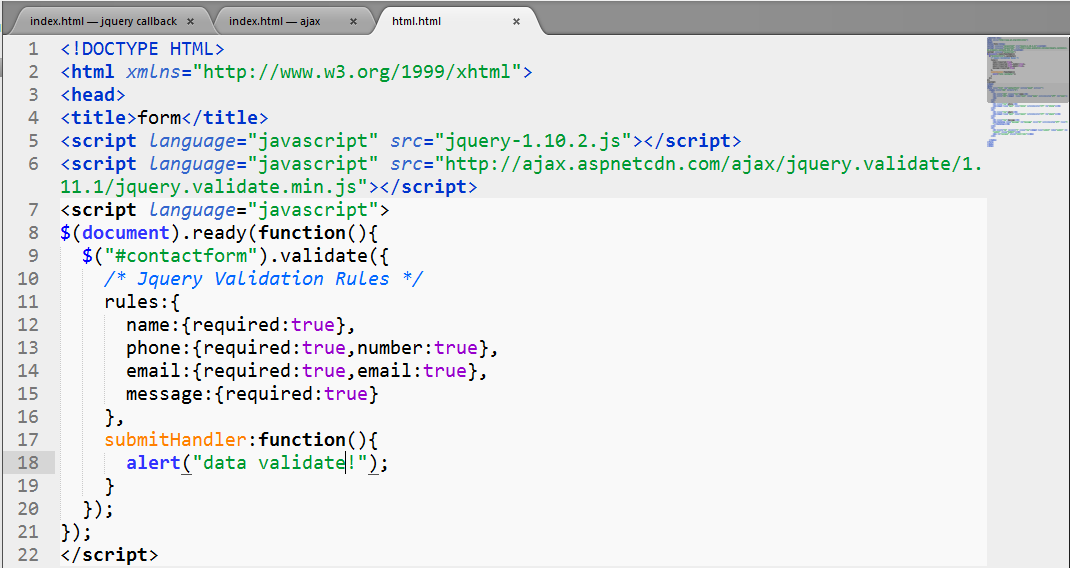The height and width of the screenshot is (568, 1070).
Task: Close the 'index.html — jquery callback' tab
Action: click(x=190, y=21)
